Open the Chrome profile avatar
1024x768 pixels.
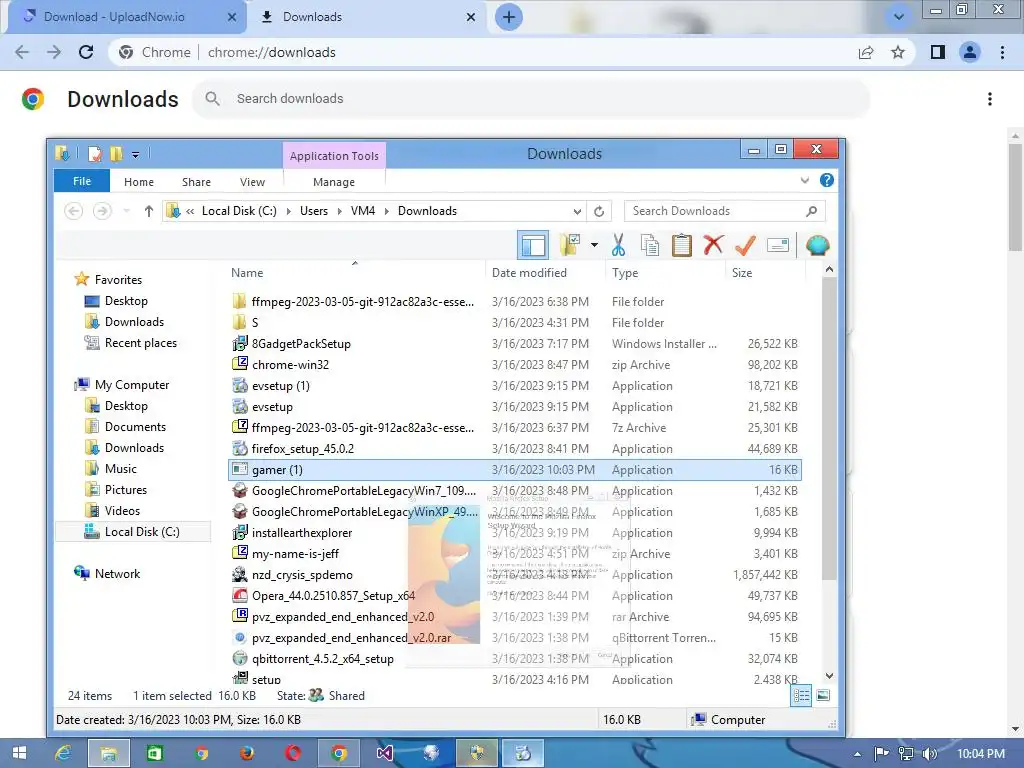coord(970,52)
